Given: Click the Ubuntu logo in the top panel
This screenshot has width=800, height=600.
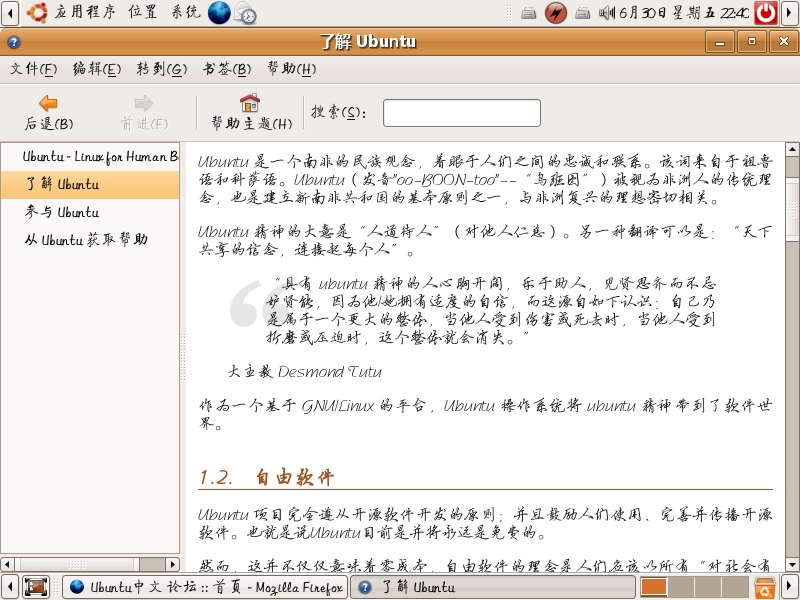Looking at the screenshot, I should [x=37, y=12].
